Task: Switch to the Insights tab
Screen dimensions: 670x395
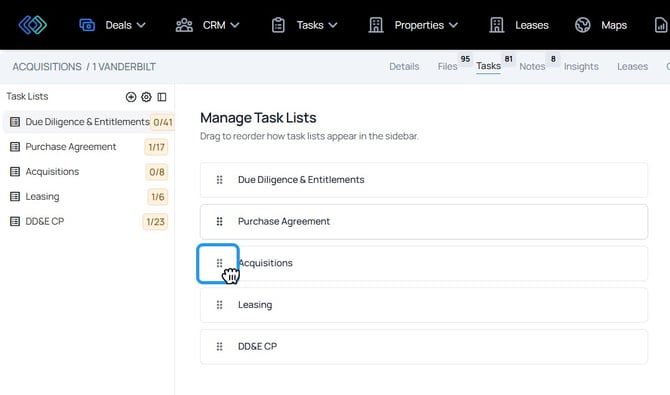Action: (581, 66)
